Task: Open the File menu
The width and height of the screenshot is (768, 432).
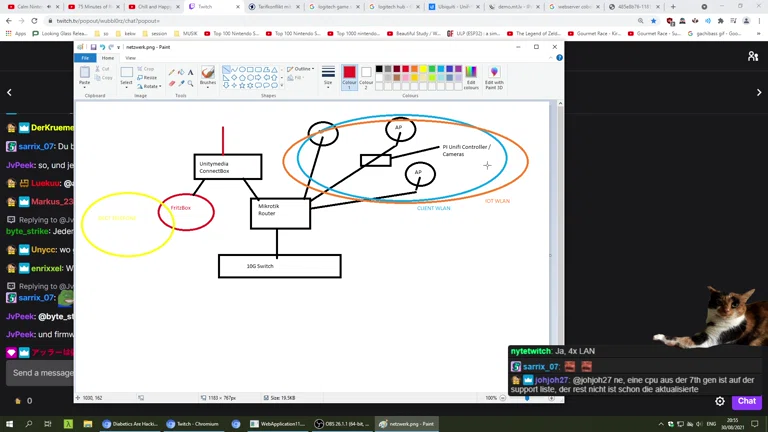Action: point(85,58)
